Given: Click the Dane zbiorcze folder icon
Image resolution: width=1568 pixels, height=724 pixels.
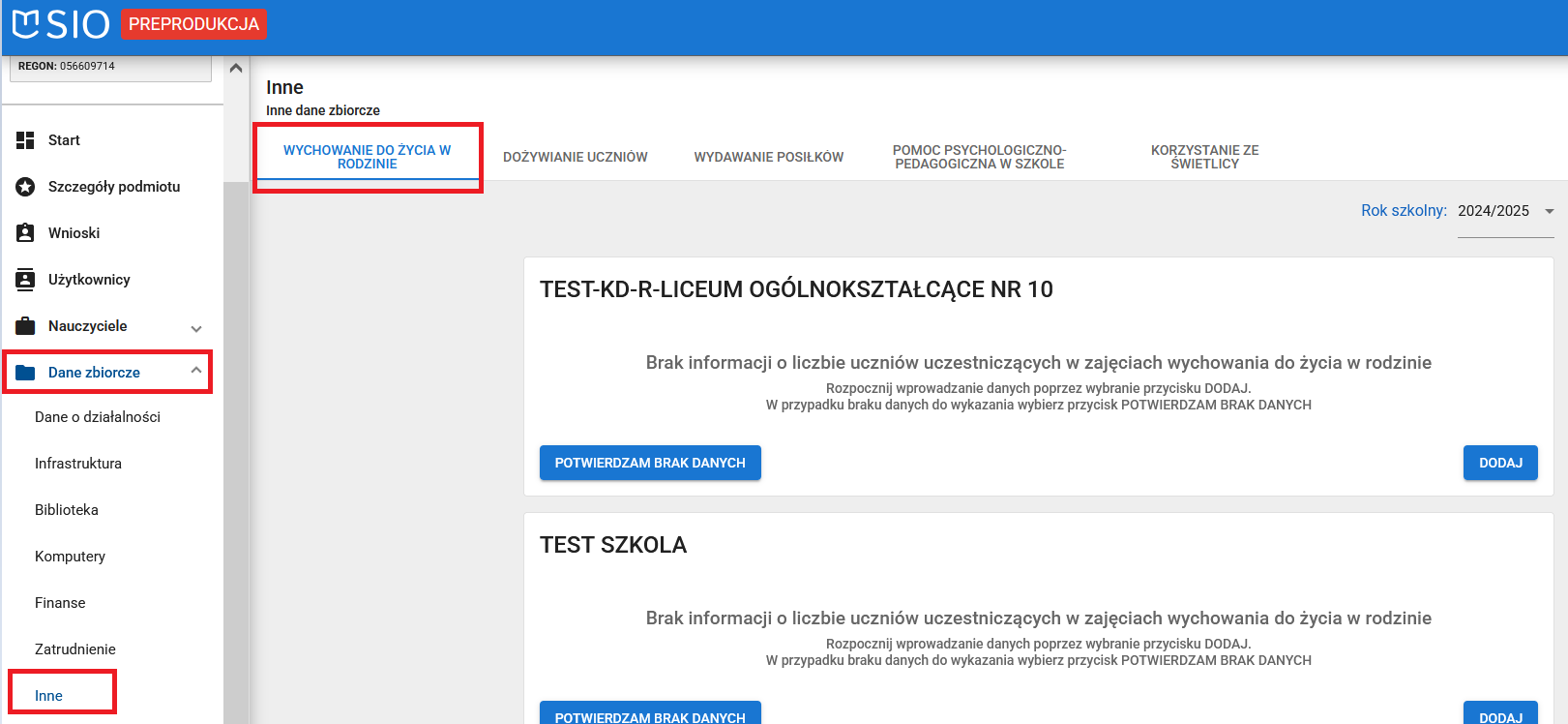Looking at the screenshot, I should coord(25,373).
